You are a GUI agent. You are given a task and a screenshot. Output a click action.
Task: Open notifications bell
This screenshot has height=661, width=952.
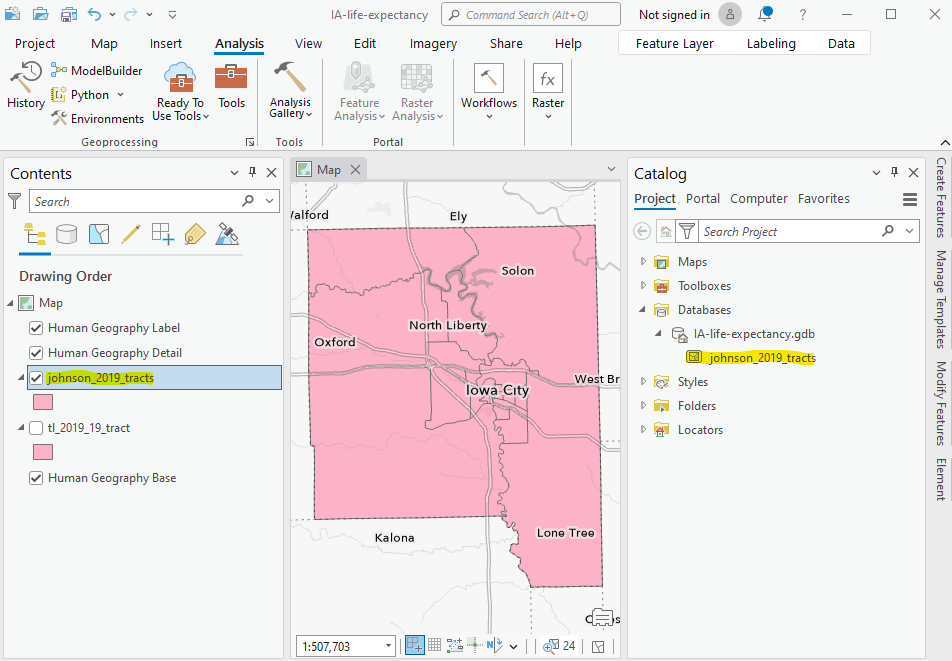[x=765, y=14]
